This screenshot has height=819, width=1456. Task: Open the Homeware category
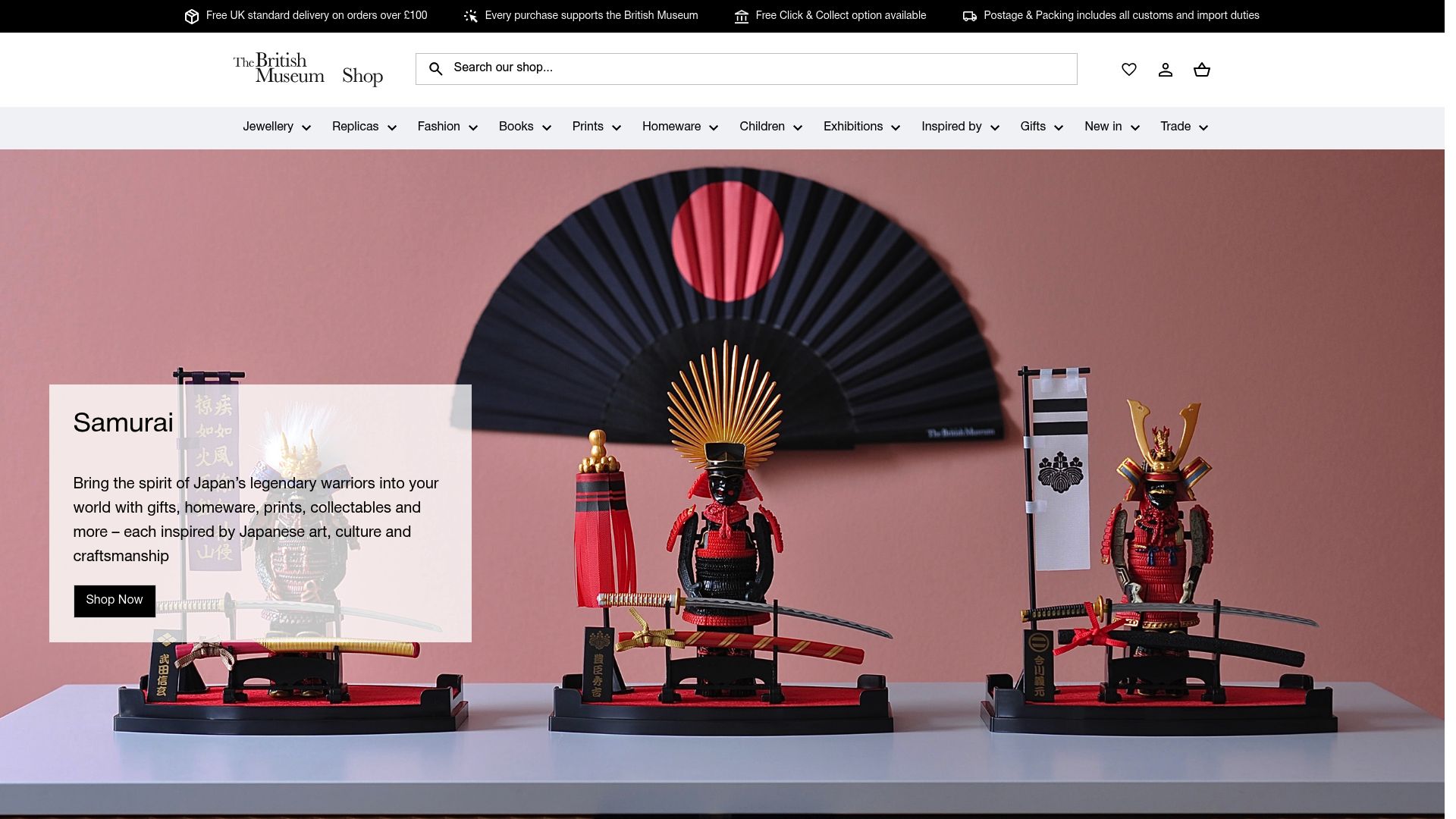point(671,127)
